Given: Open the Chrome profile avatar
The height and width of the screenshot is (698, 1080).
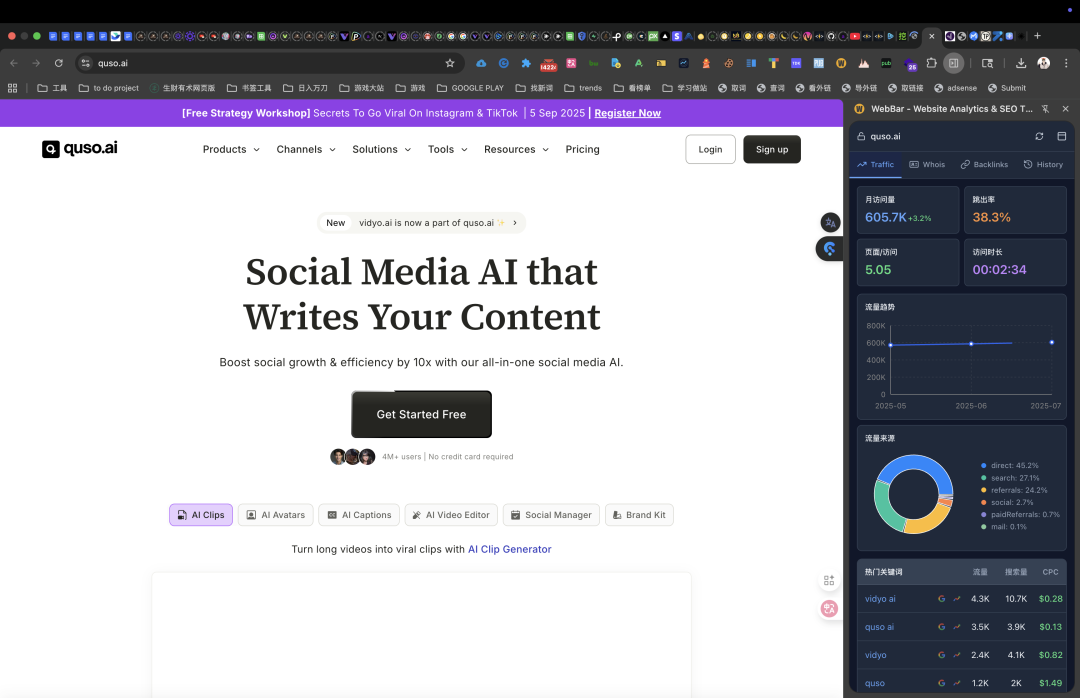Looking at the screenshot, I should coord(1043,63).
